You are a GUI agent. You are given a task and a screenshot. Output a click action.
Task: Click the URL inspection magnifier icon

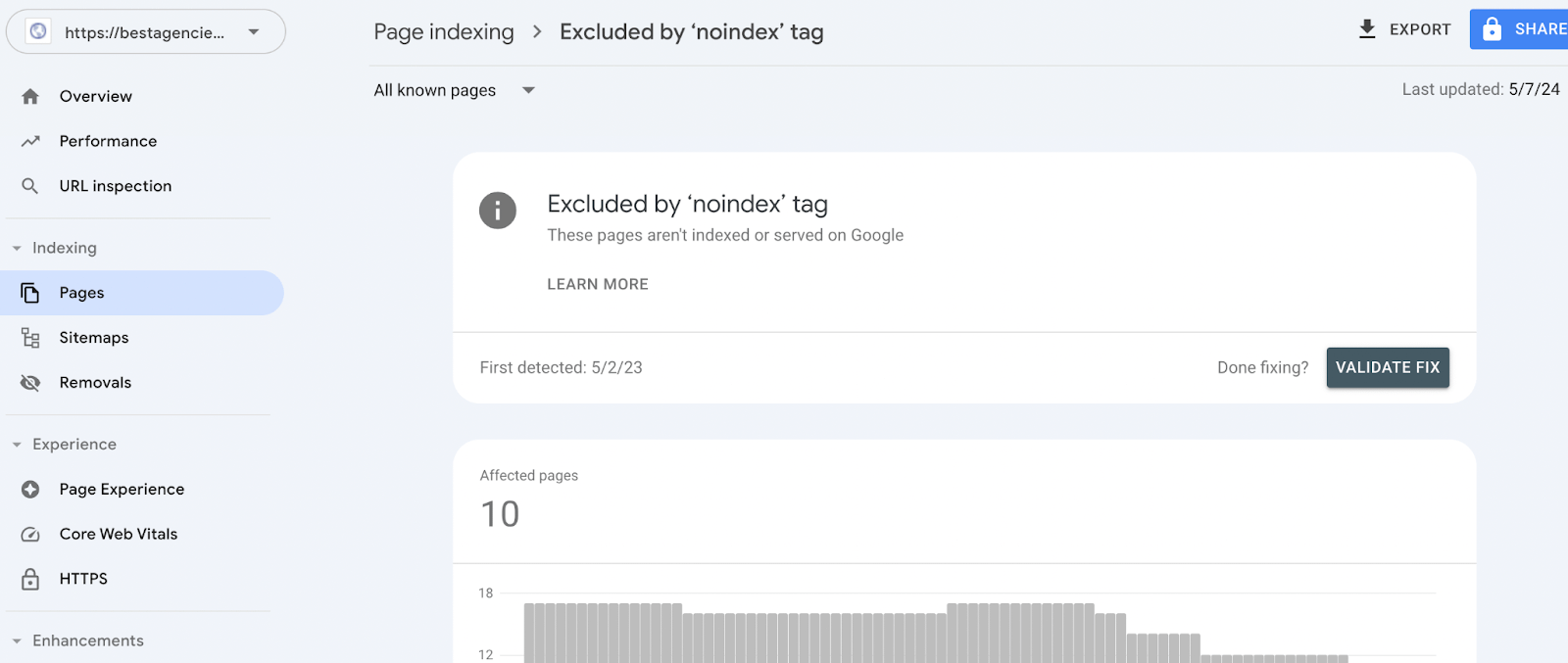pos(30,186)
